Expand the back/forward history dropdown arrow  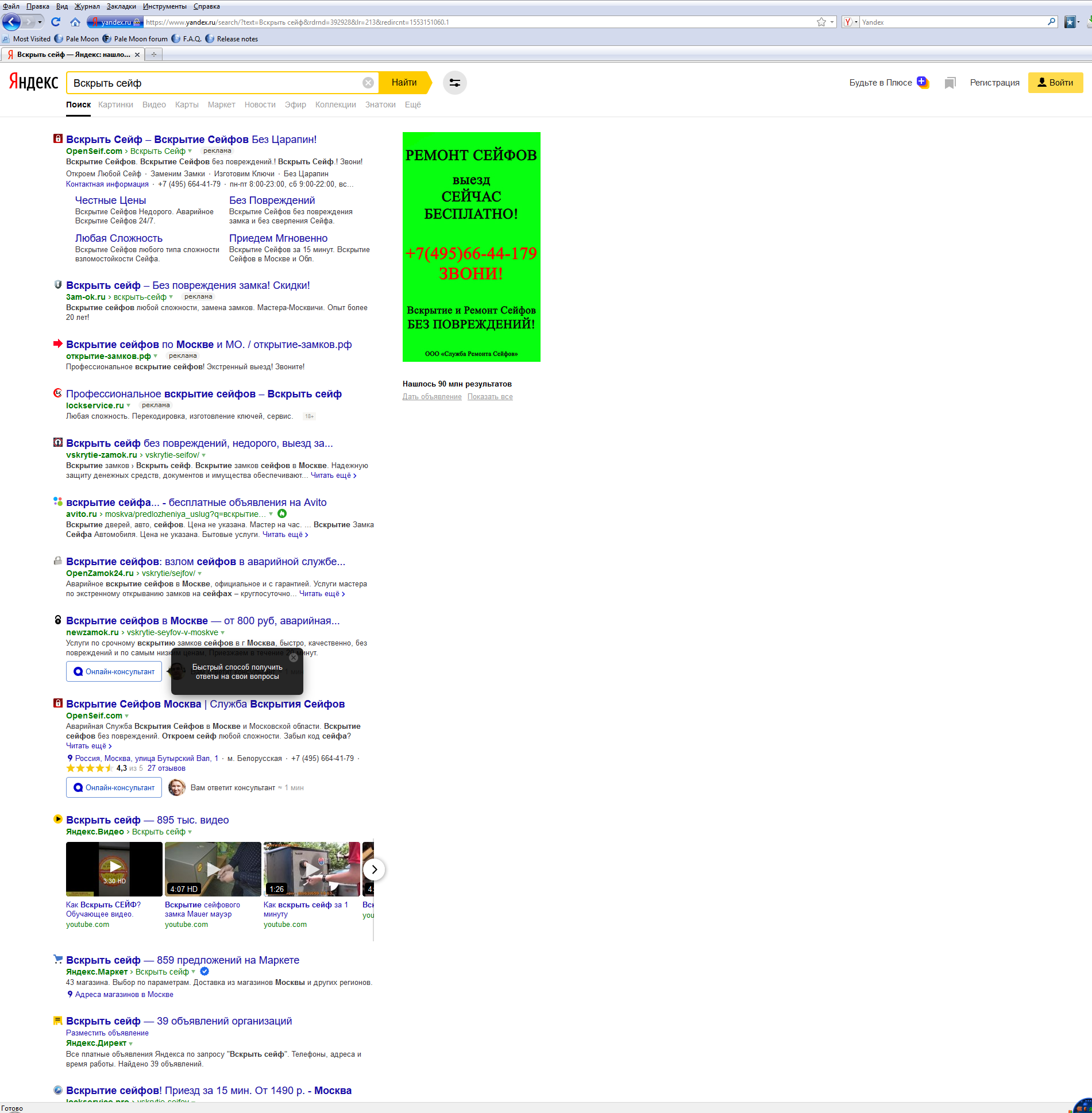click(x=40, y=22)
